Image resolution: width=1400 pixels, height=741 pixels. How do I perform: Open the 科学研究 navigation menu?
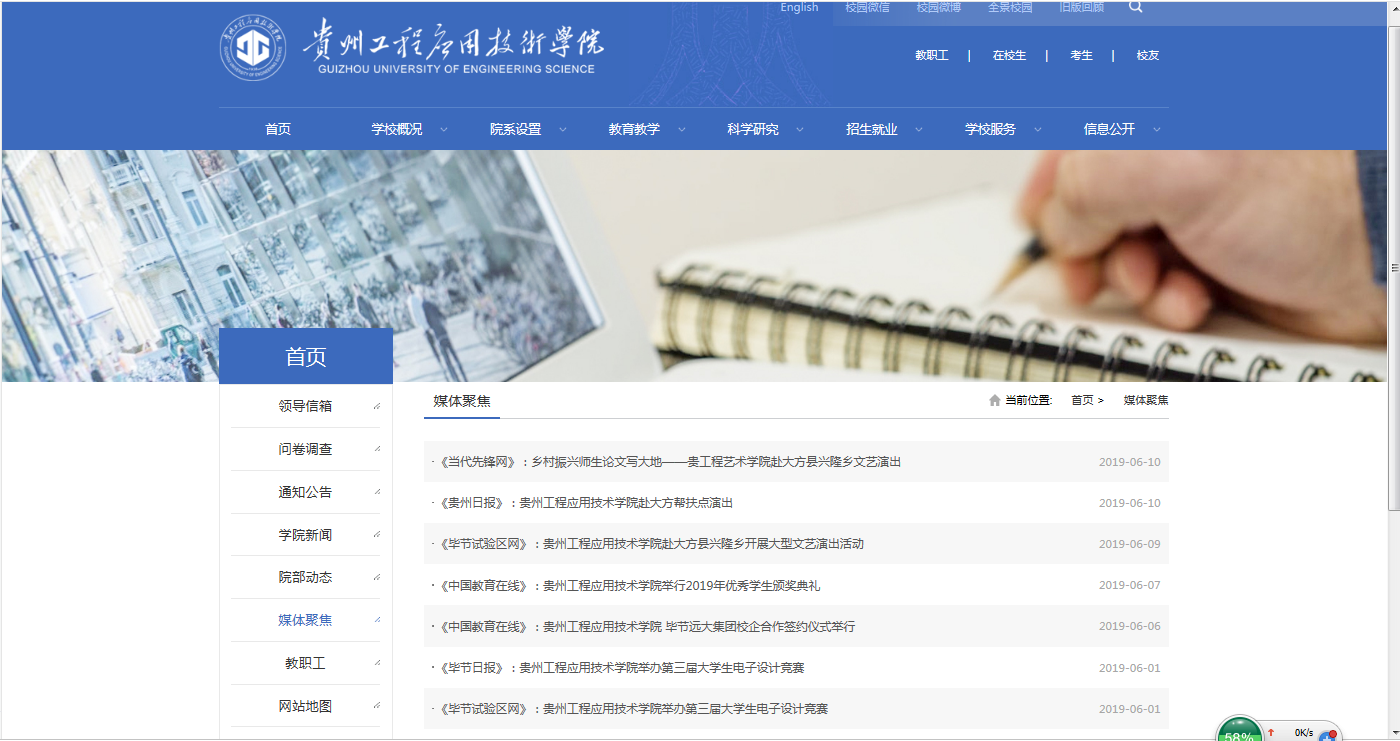coord(753,129)
